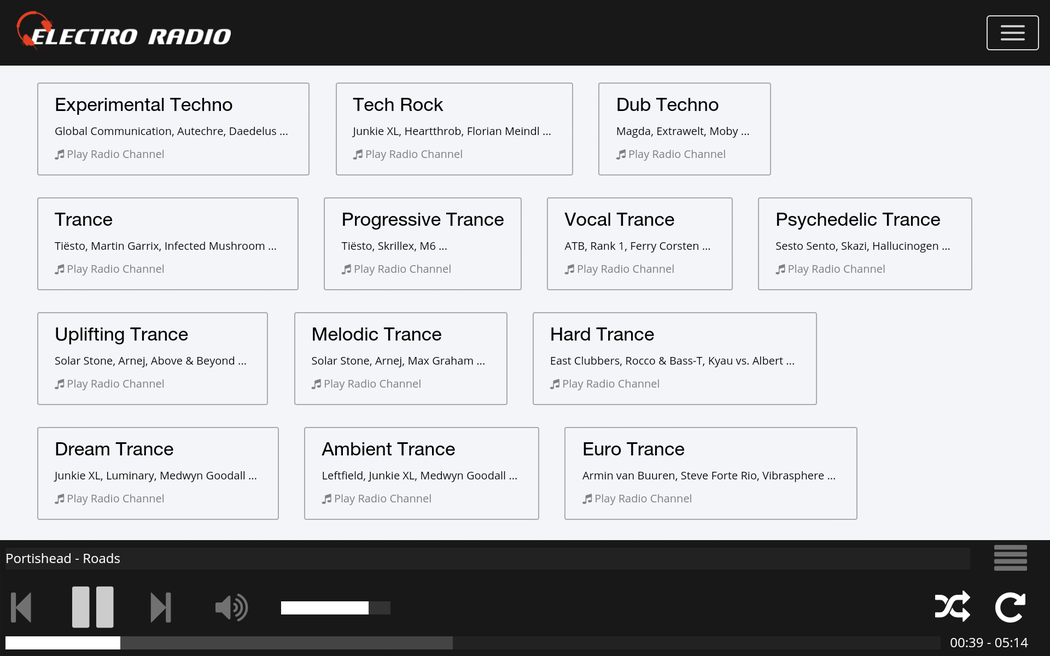Screen dimensions: 1050x656
Task: Mute the speaker volume icon
Action: click(231, 607)
